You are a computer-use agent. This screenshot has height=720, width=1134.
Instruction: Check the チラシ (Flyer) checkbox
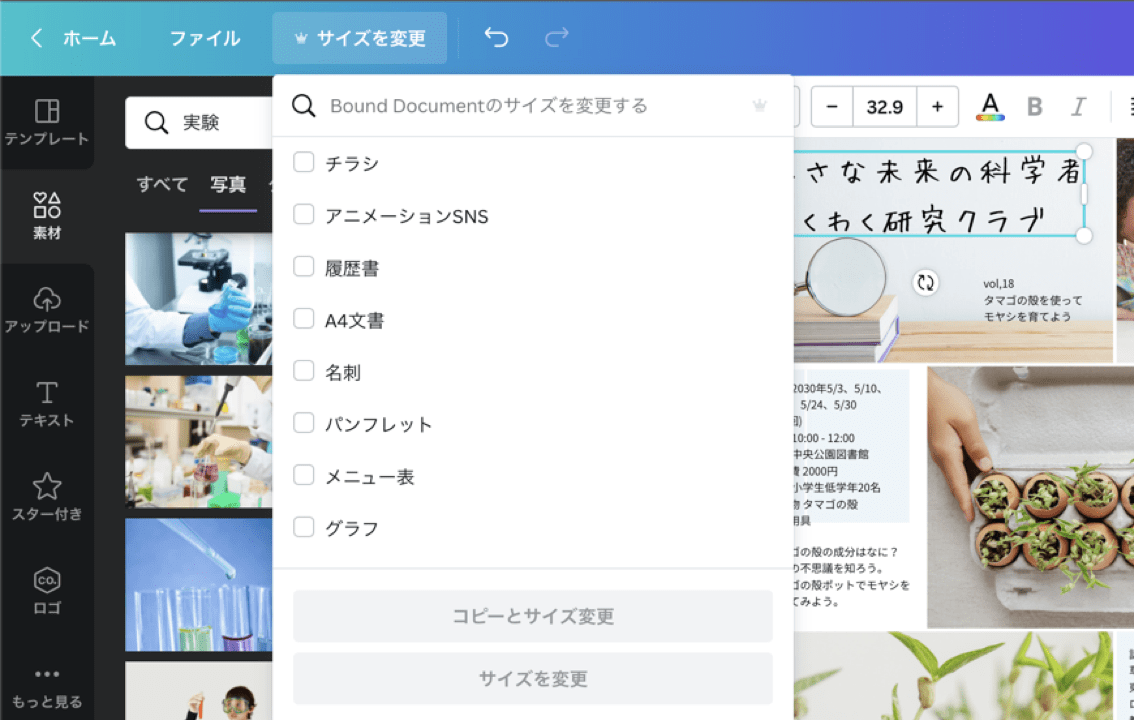click(303, 163)
